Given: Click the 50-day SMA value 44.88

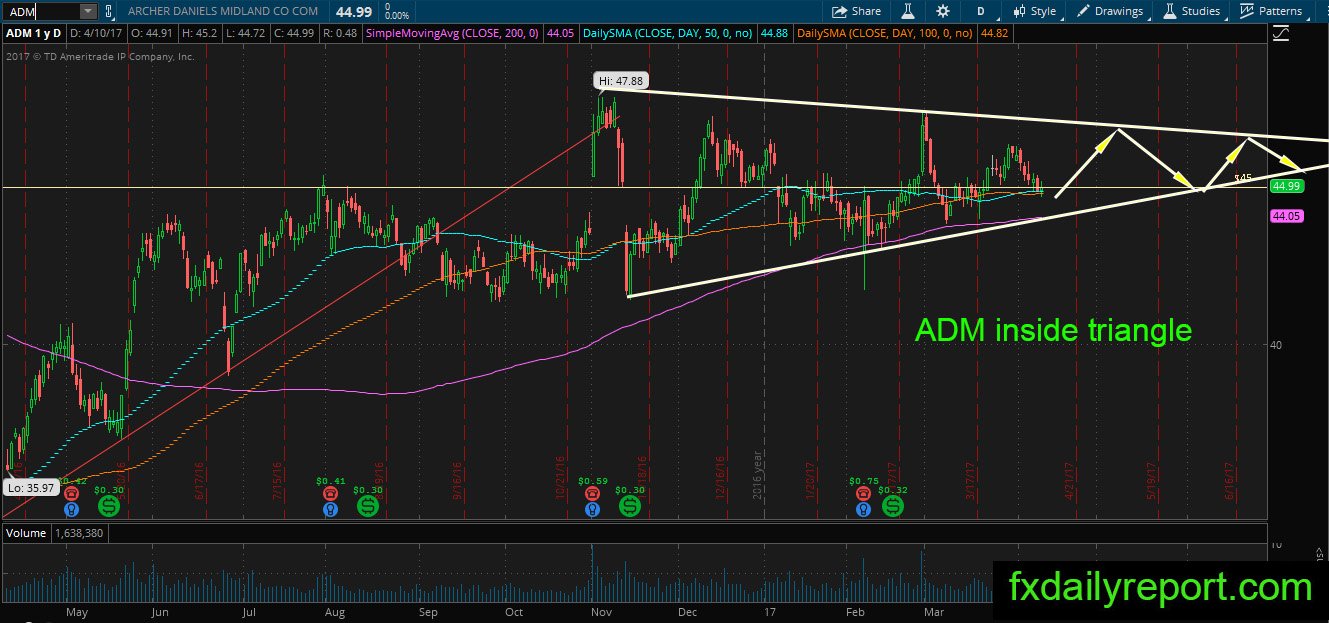Looking at the screenshot, I should (776, 34).
